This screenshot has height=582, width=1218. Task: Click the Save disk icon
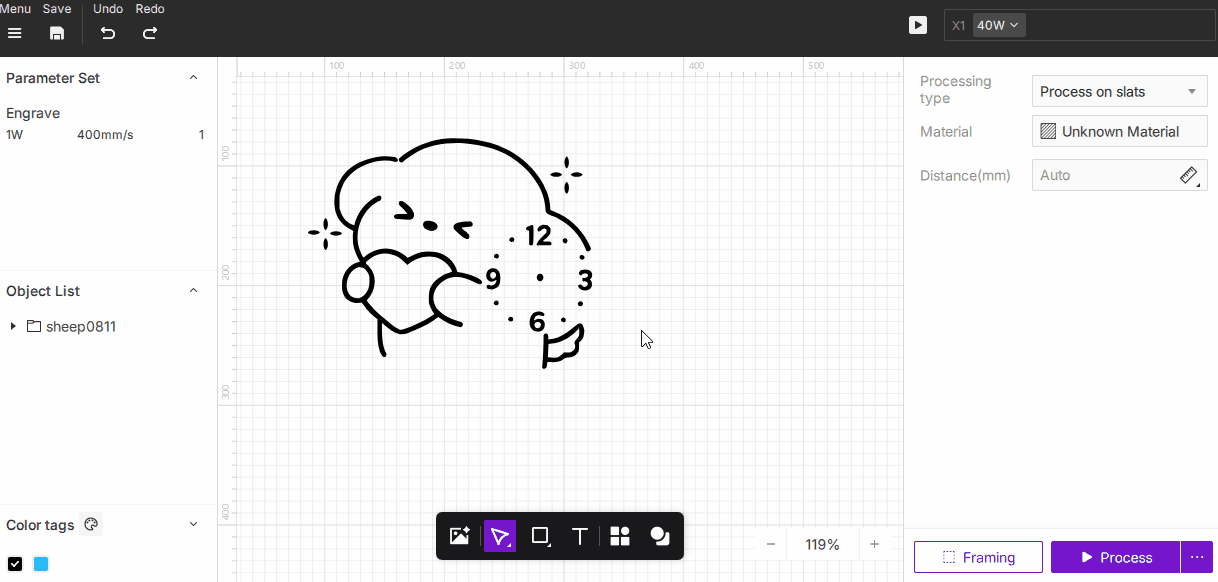pyautogui.click(x=57, y=33)
